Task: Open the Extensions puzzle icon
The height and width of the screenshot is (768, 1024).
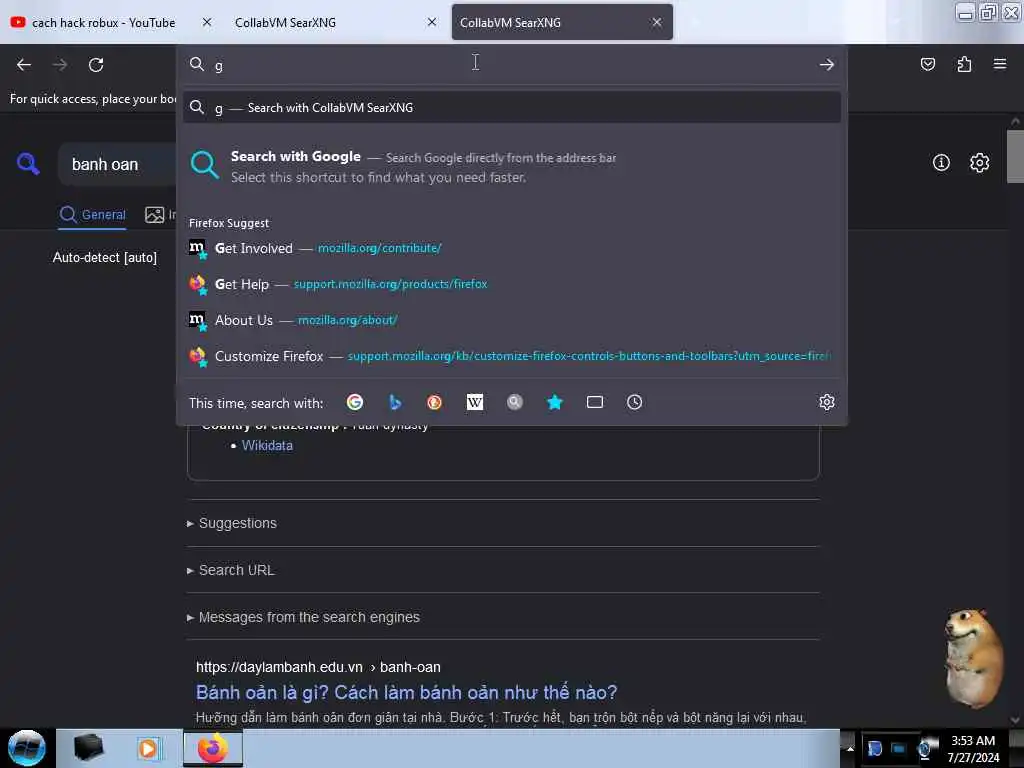Action: click(964, 64)
